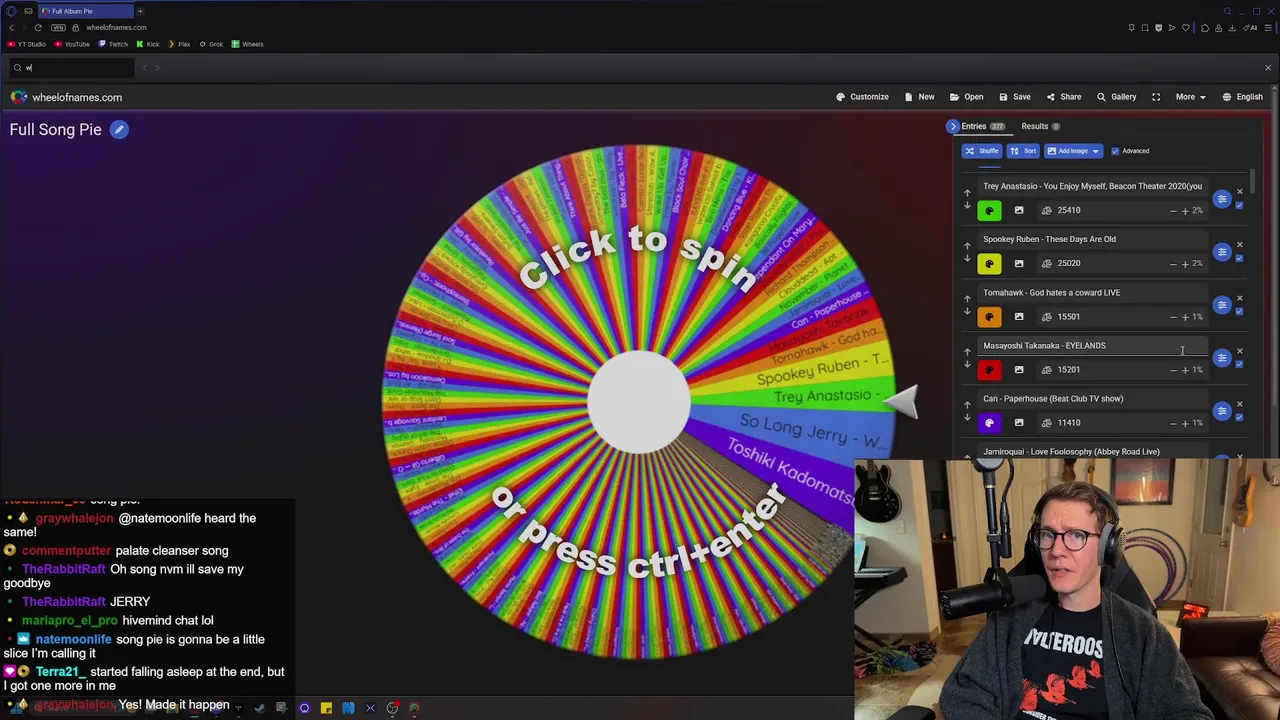1280x720 pixels.
Task: Delete the Trey Anastasio entry
Action: click(x=1240, y=192)
